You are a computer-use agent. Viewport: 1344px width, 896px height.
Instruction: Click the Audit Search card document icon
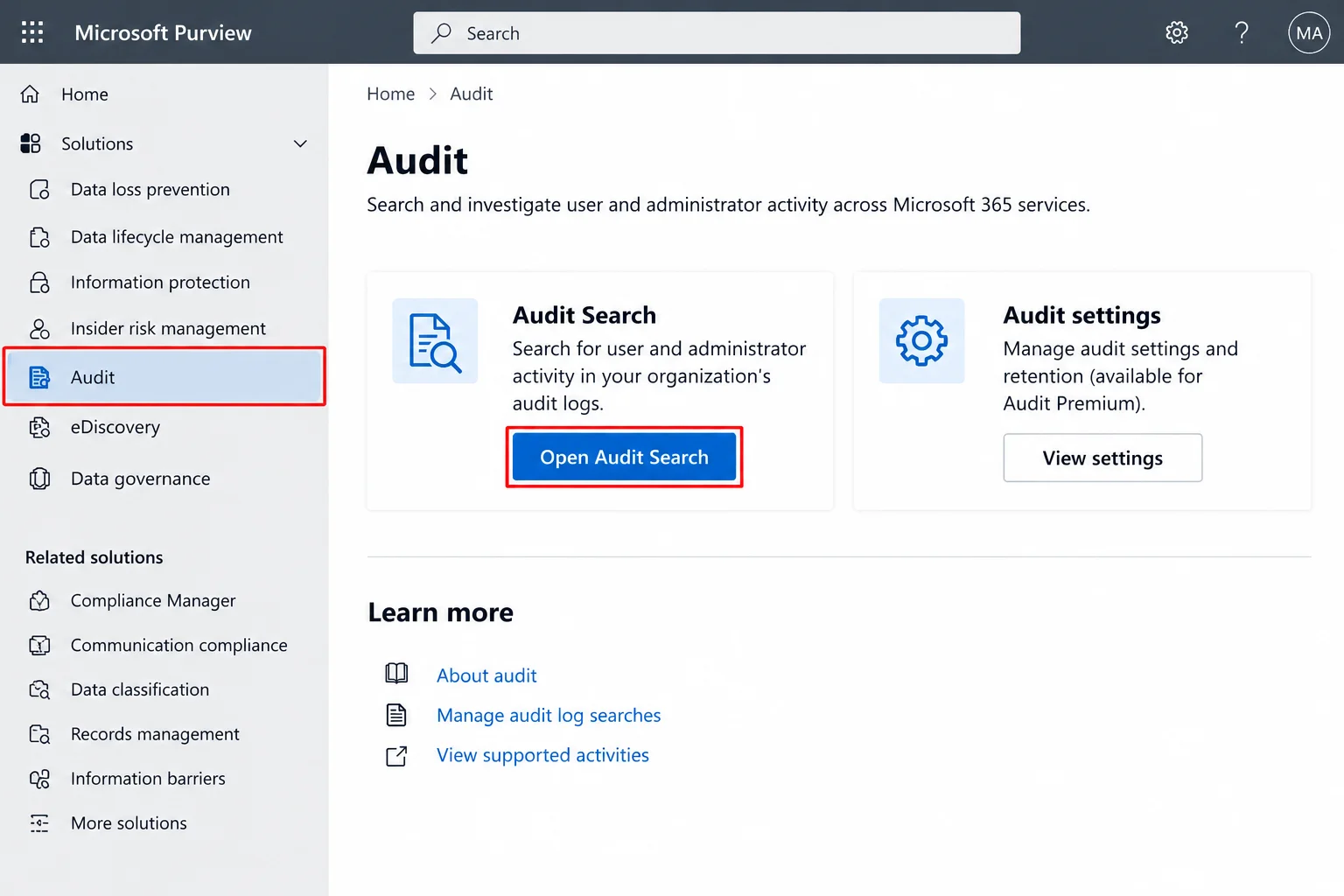point(435,341)
